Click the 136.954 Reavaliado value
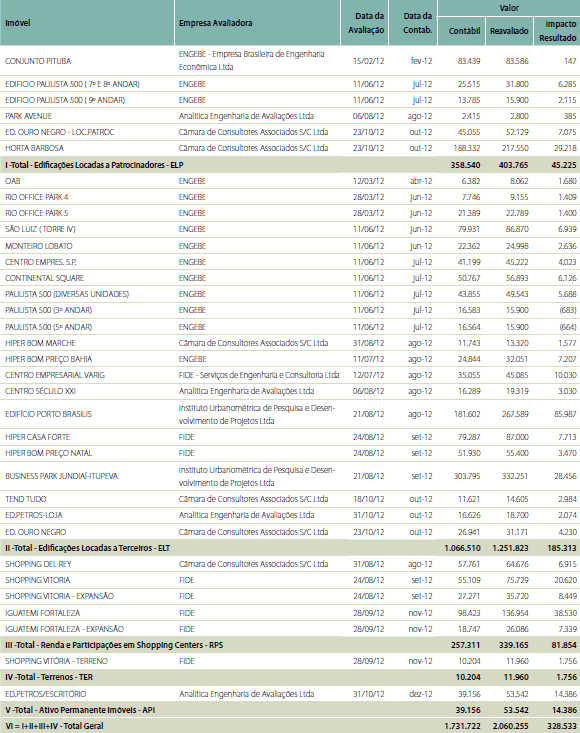Screen dimensions: 580x733 pos(515,612)
